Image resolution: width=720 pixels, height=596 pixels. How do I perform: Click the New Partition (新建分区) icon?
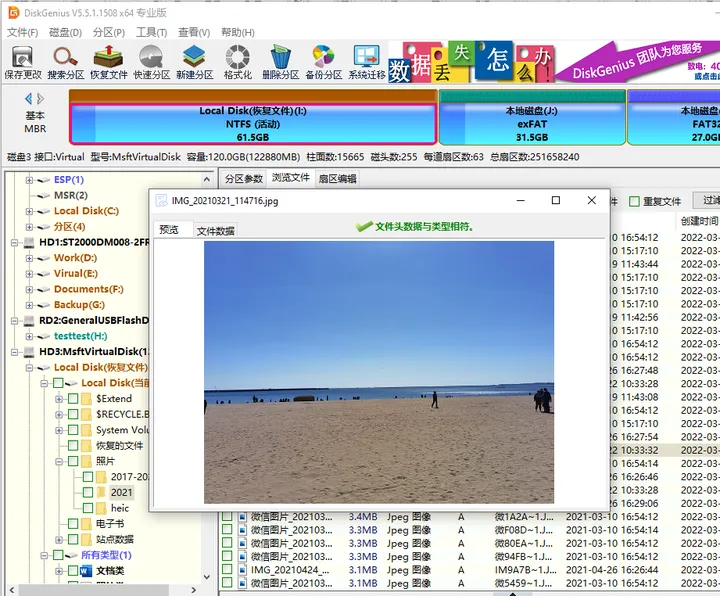click(x=195, y=62)
